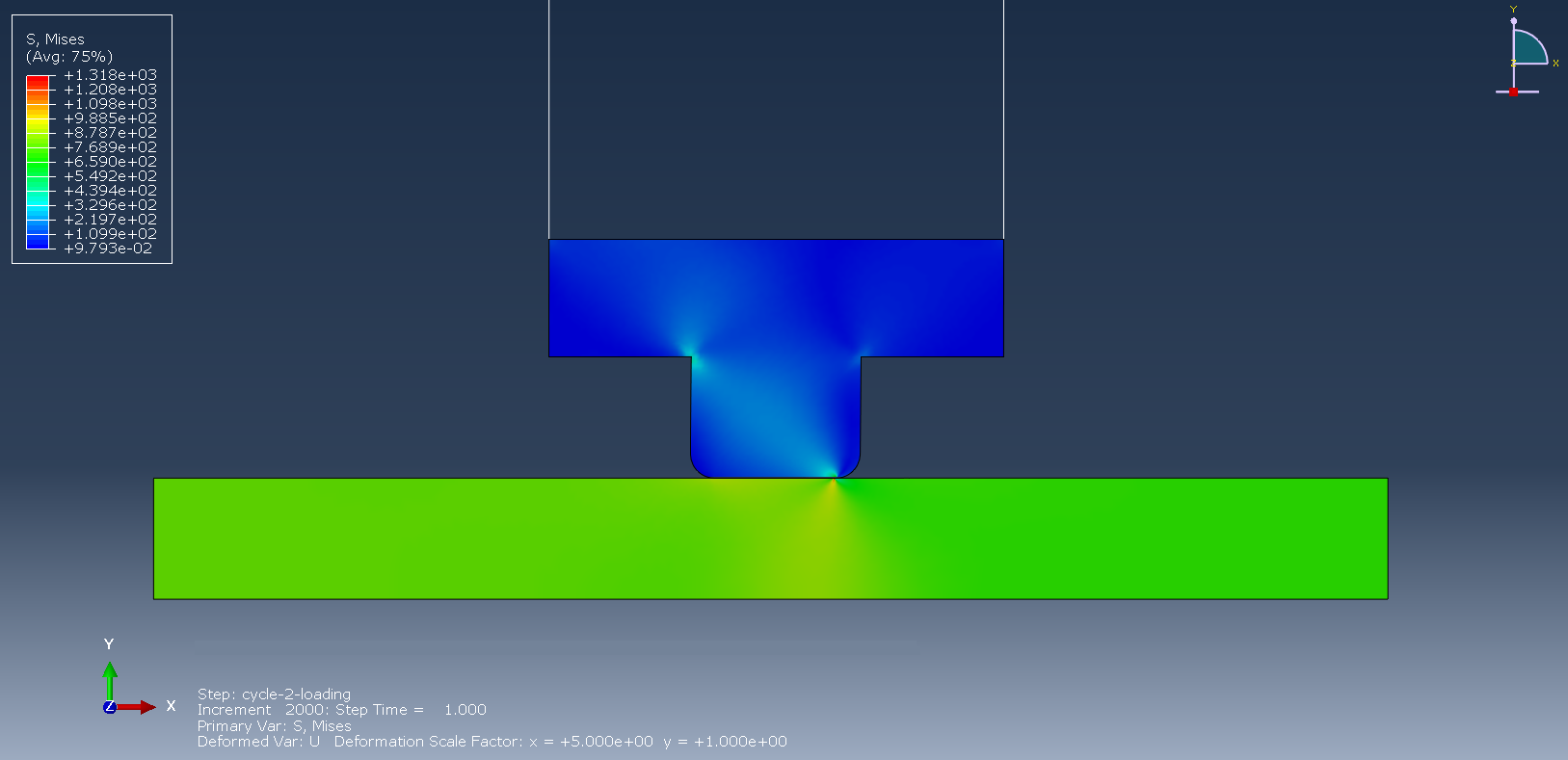
Task: Click the blue Z circle on the triad
Action: [110, 707]
